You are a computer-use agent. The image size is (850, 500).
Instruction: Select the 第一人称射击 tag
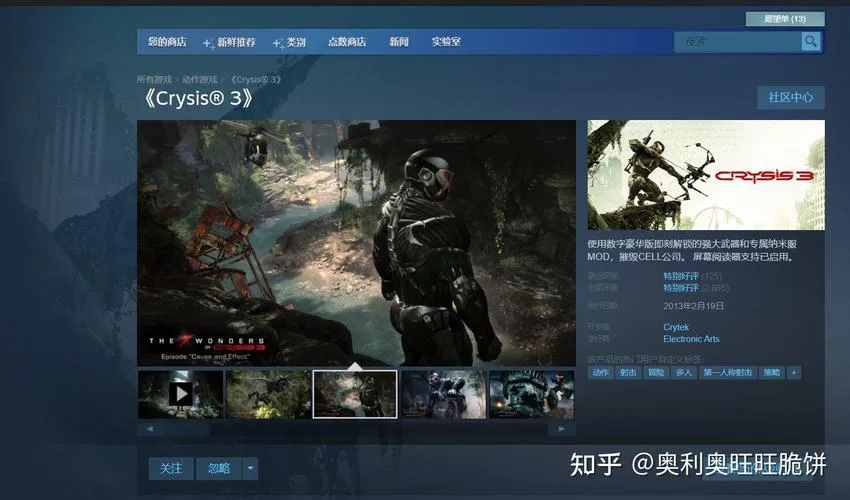point(727,373)
